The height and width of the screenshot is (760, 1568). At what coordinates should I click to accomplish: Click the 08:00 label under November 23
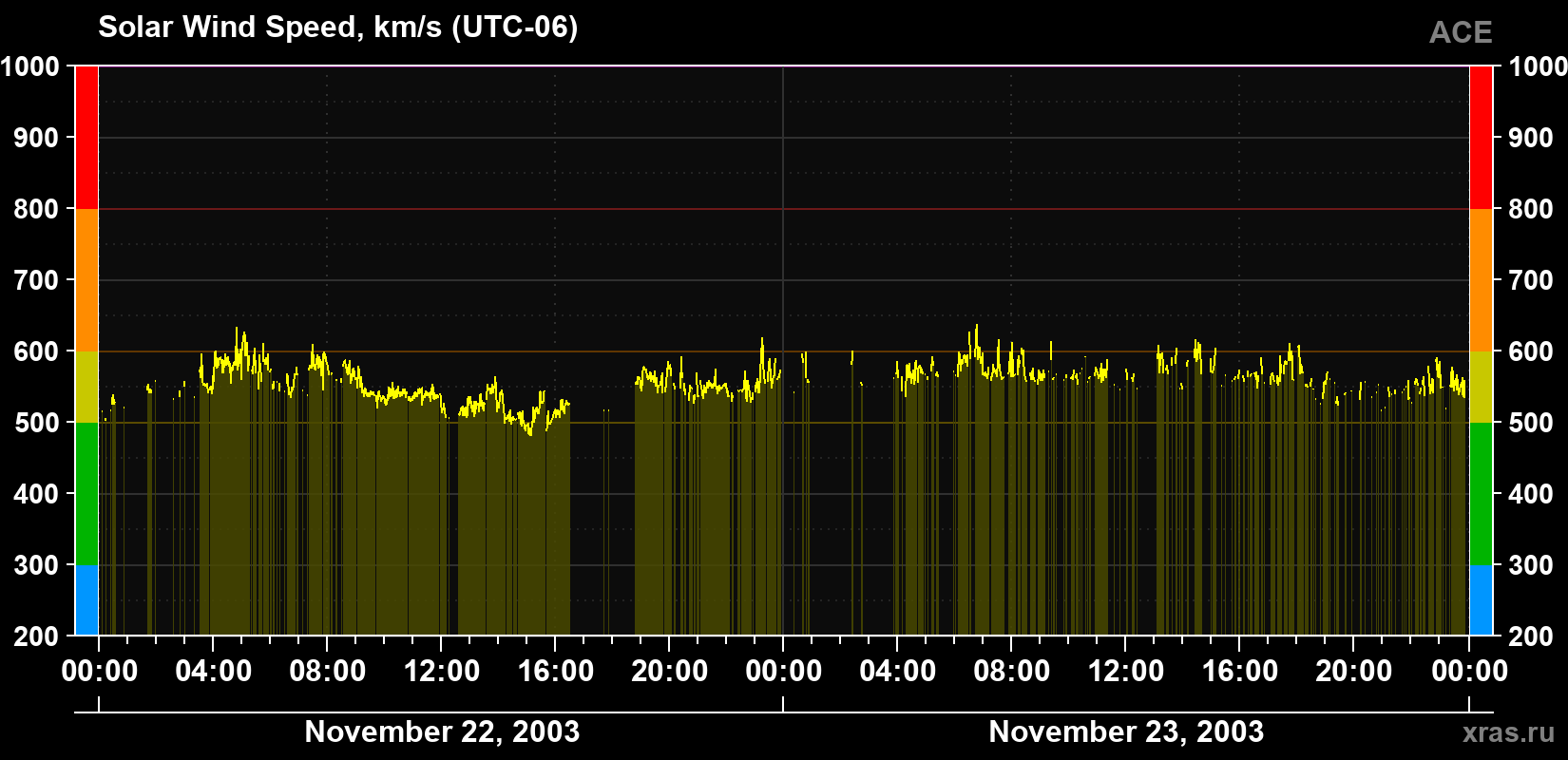(1012, 672)
